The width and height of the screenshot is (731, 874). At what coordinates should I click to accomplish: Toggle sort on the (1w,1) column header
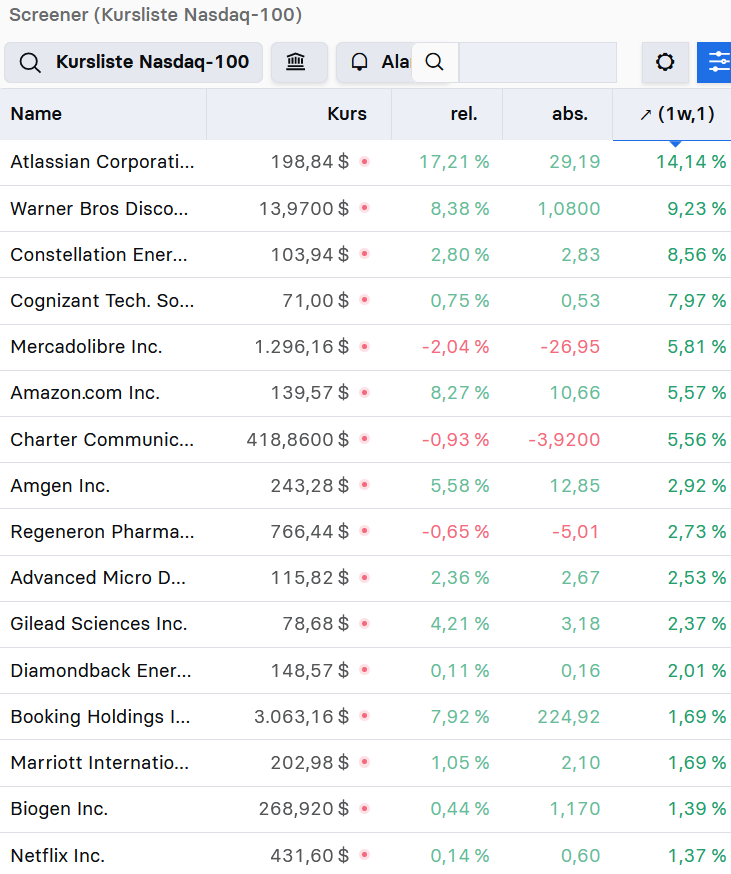(677, 114)
